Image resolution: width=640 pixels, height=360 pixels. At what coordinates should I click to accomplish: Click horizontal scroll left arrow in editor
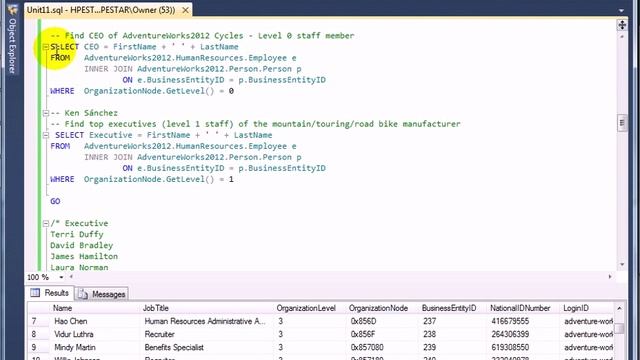click(71, 277)
